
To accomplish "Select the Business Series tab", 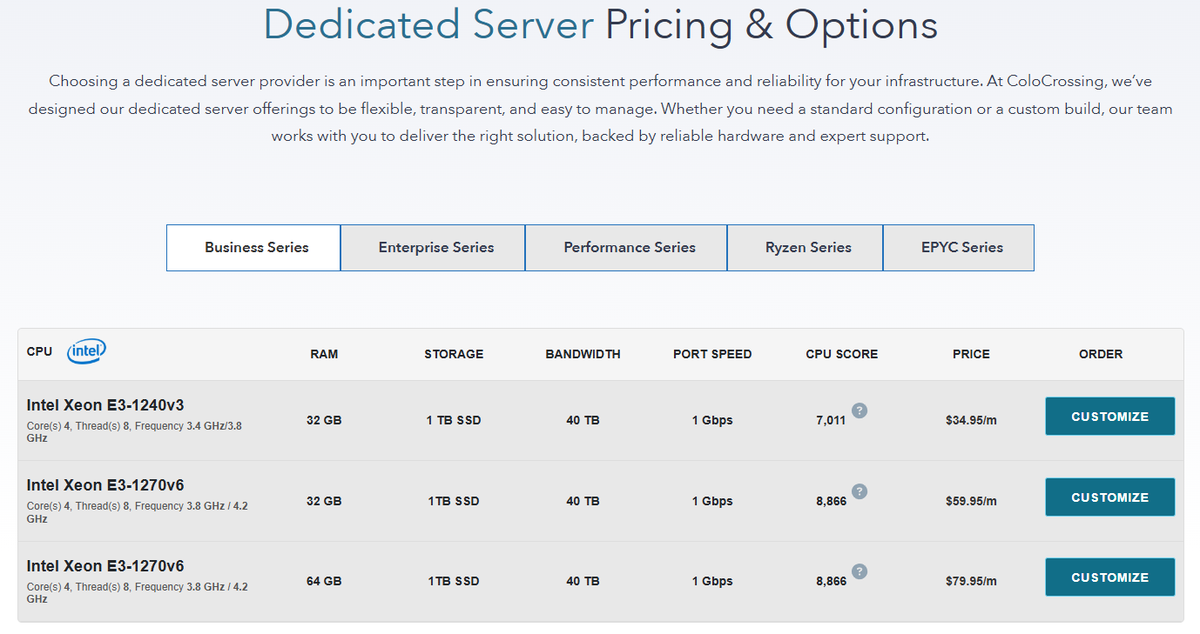I will click(x=253, y=247).
